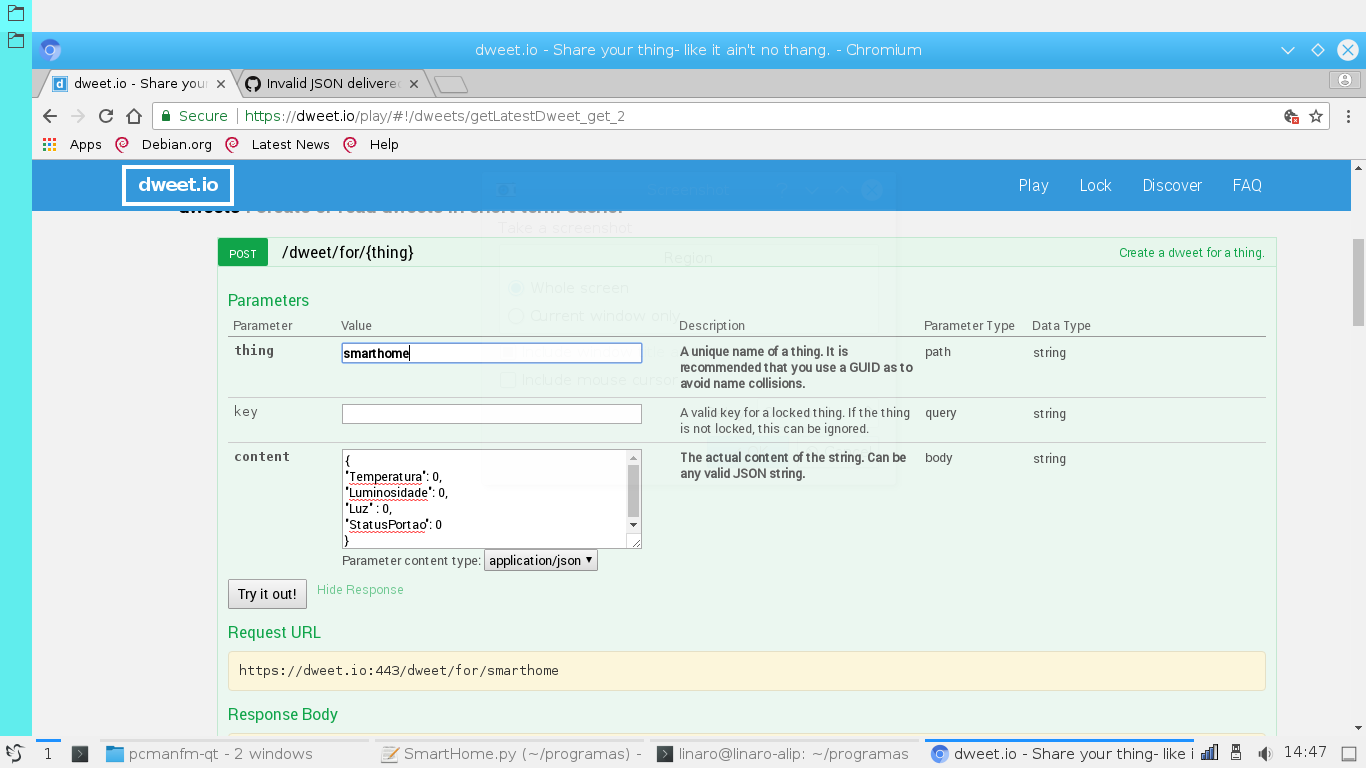Select virtual desktop 1 in the panel

pos(48,754)
